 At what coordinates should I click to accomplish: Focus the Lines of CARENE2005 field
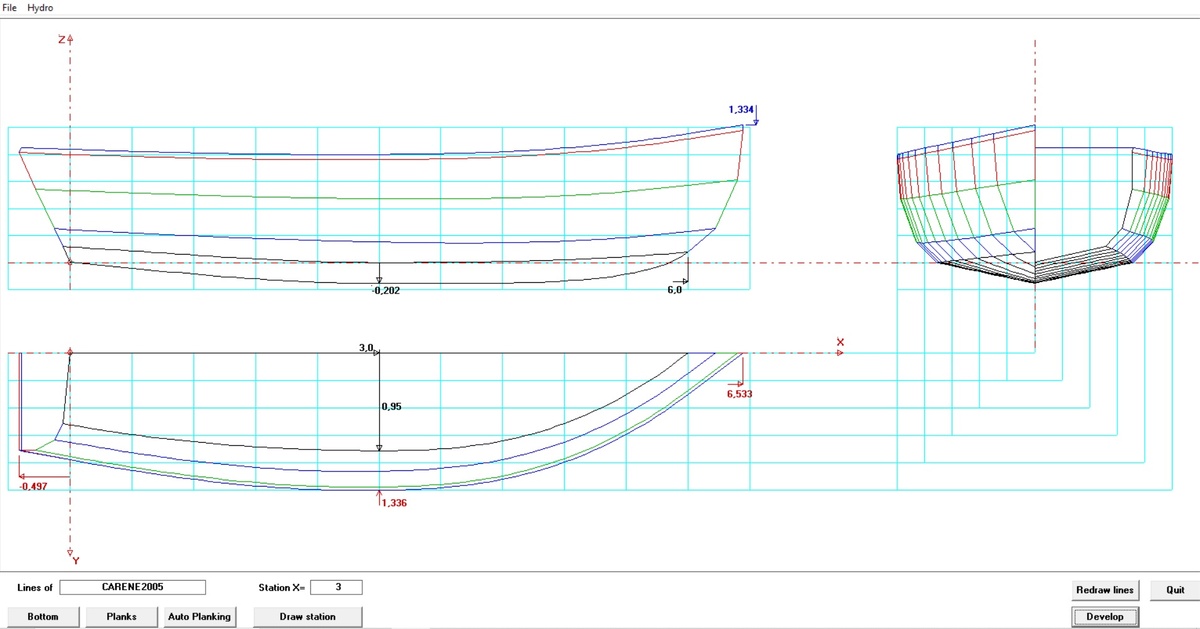132,587
